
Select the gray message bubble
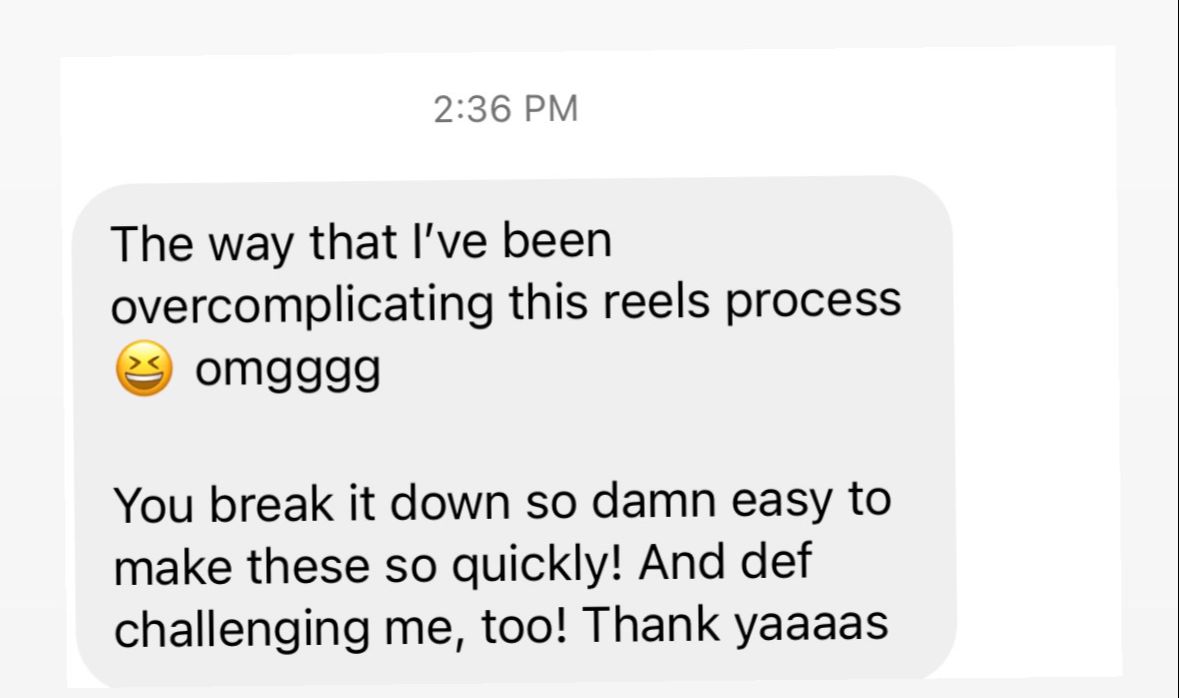[x=514, y=431]
